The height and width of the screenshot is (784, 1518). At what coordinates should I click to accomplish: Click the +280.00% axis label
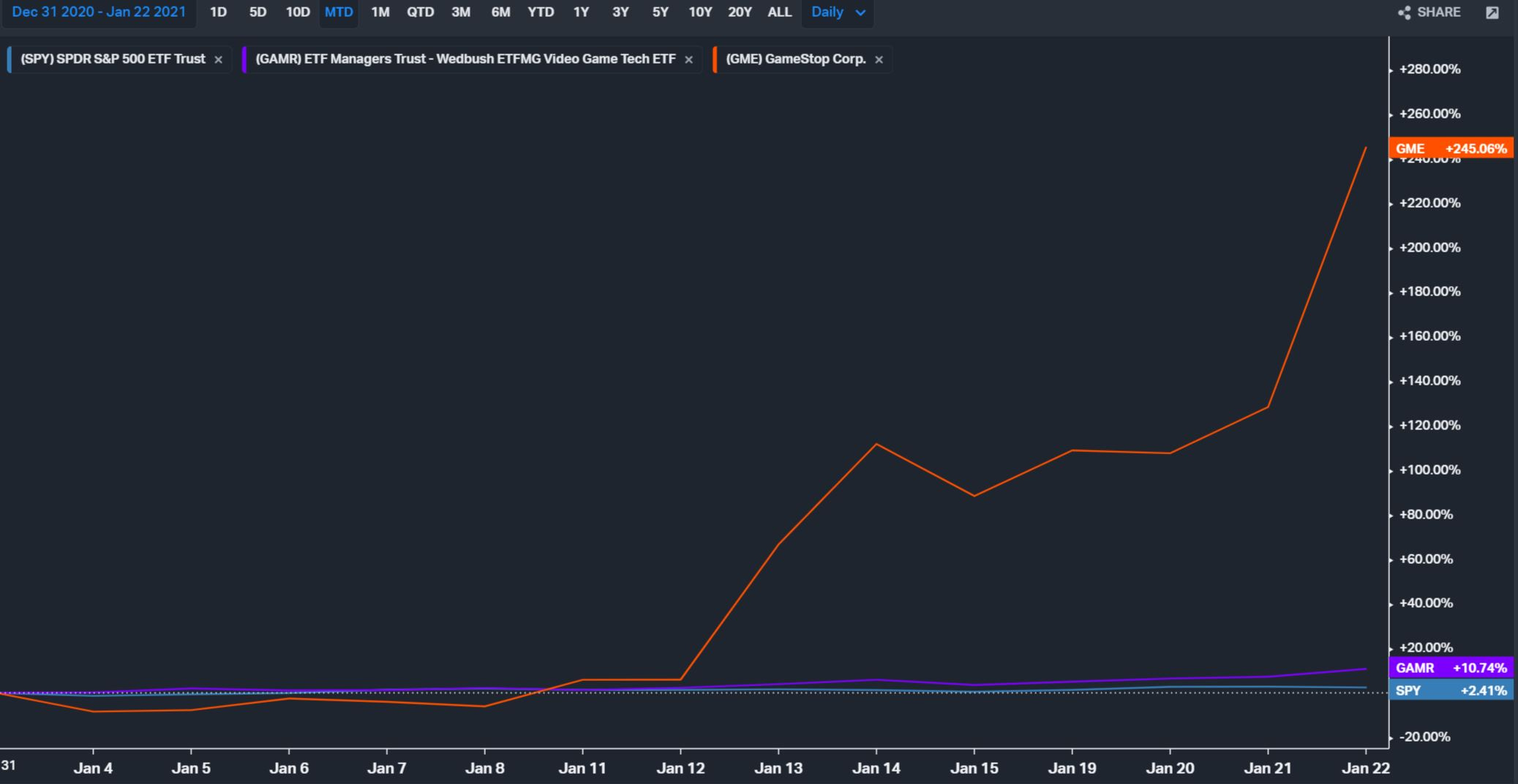click(1429, 69)
